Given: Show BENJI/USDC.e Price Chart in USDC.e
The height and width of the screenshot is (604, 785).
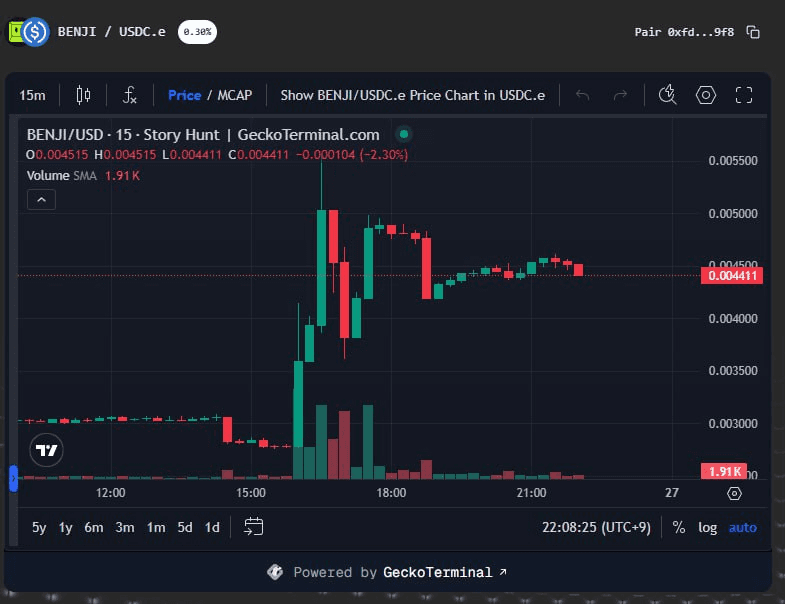Looking at the screenshot, I should point(413,95).
